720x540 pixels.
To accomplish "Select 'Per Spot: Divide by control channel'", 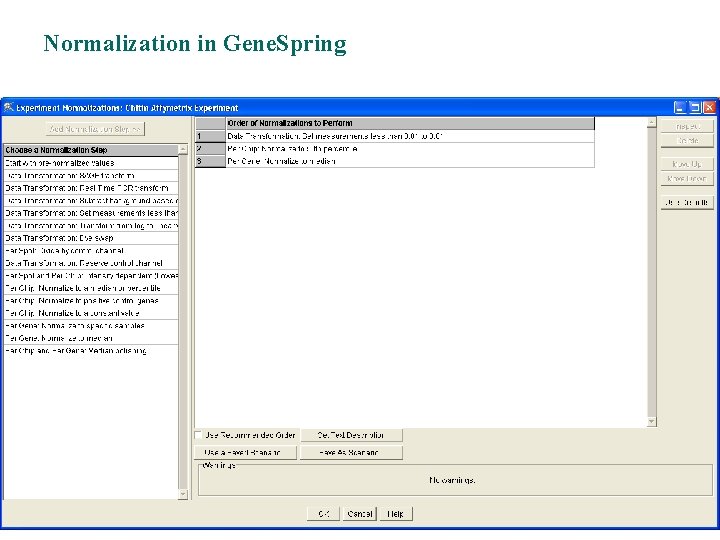I will [91, 251].
